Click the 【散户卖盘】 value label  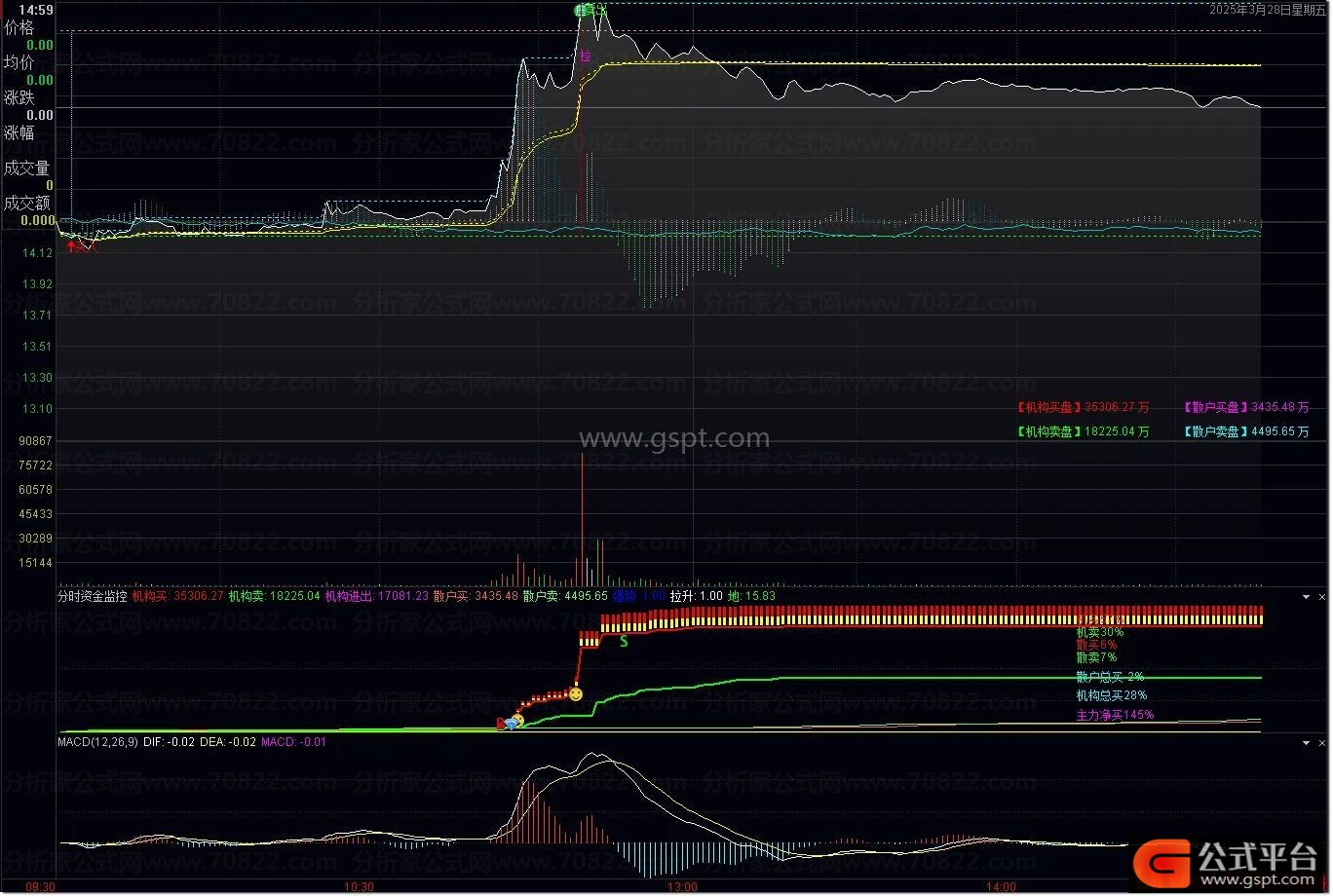[x=1246, y=431]
